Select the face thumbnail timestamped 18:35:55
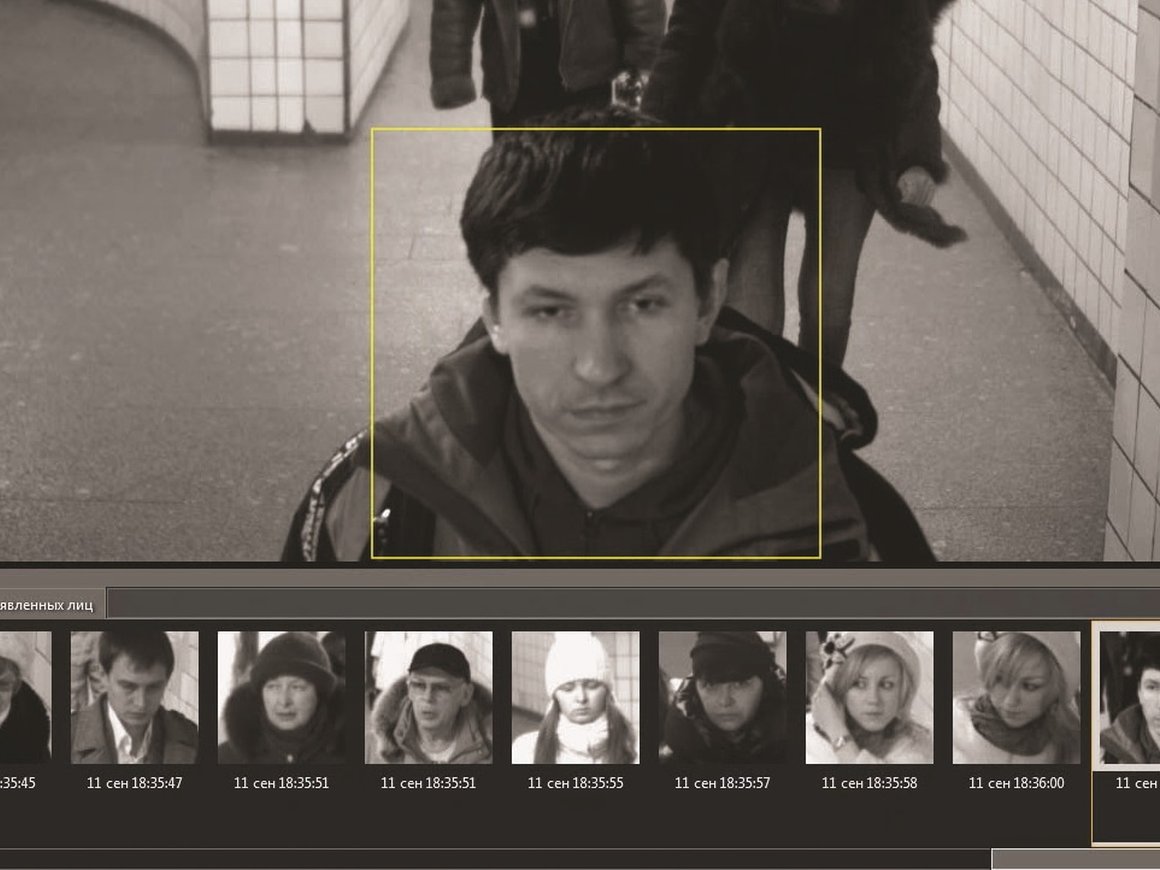Screen dimensions: 1160x870 pyautogui.click(x=575, y=697)
